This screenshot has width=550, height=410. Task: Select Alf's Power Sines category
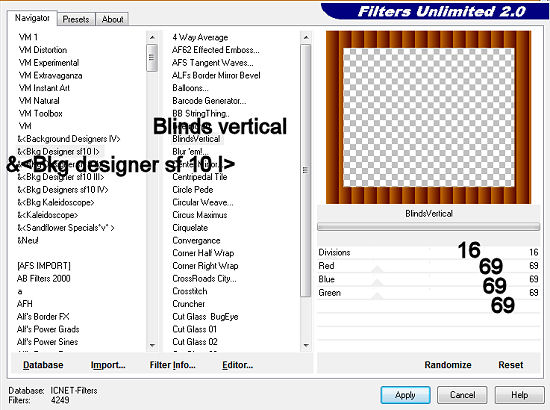[x=47, y=342]
